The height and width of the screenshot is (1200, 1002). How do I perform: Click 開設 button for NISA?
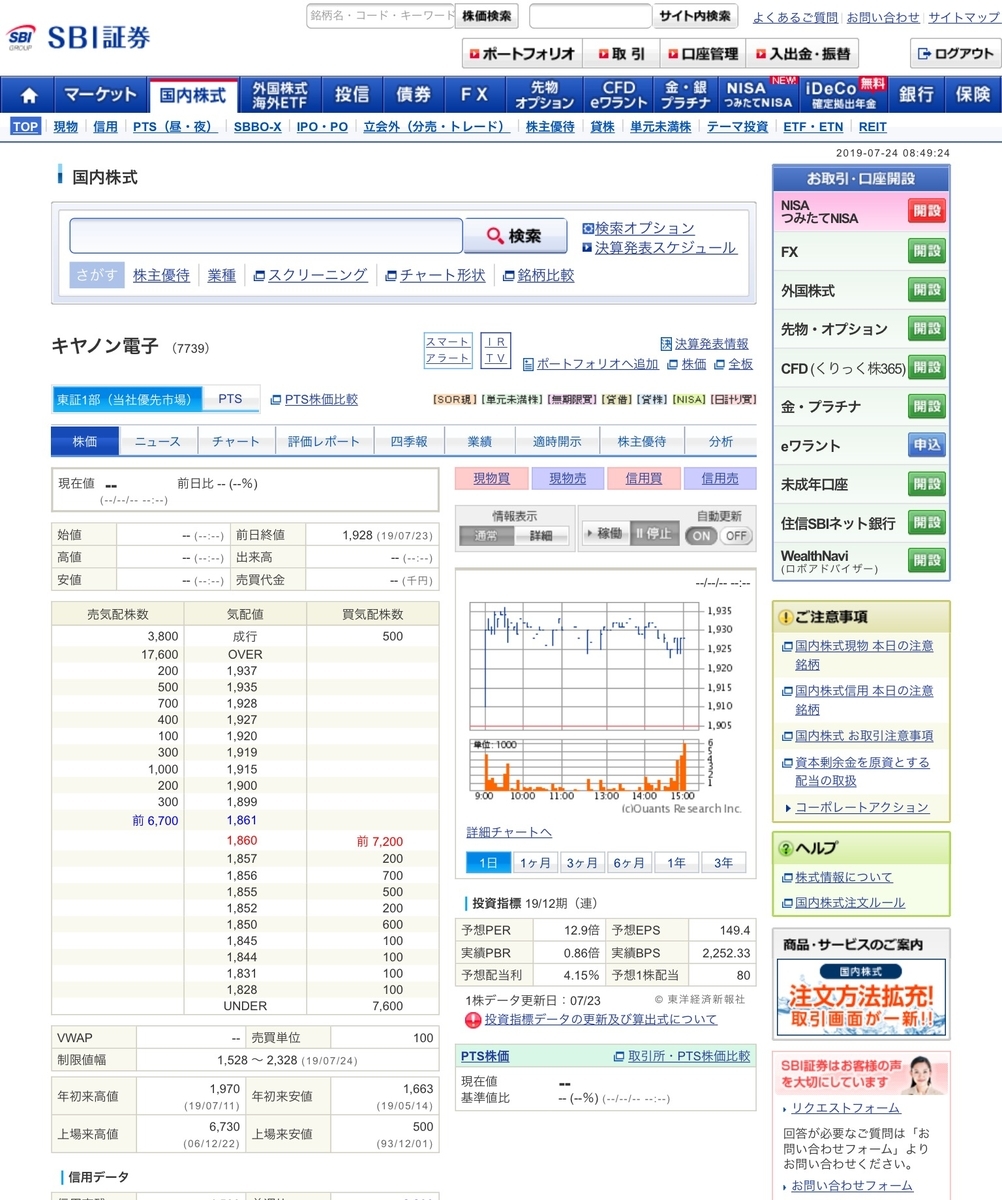[x=927, y=211]
